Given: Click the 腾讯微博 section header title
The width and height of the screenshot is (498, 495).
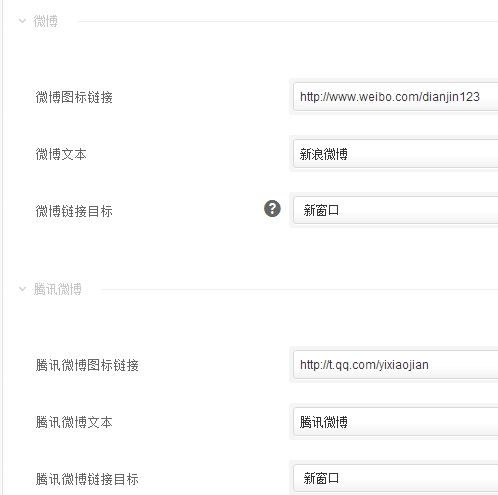Looking at the screenshot, I should [x=58, y=289].
